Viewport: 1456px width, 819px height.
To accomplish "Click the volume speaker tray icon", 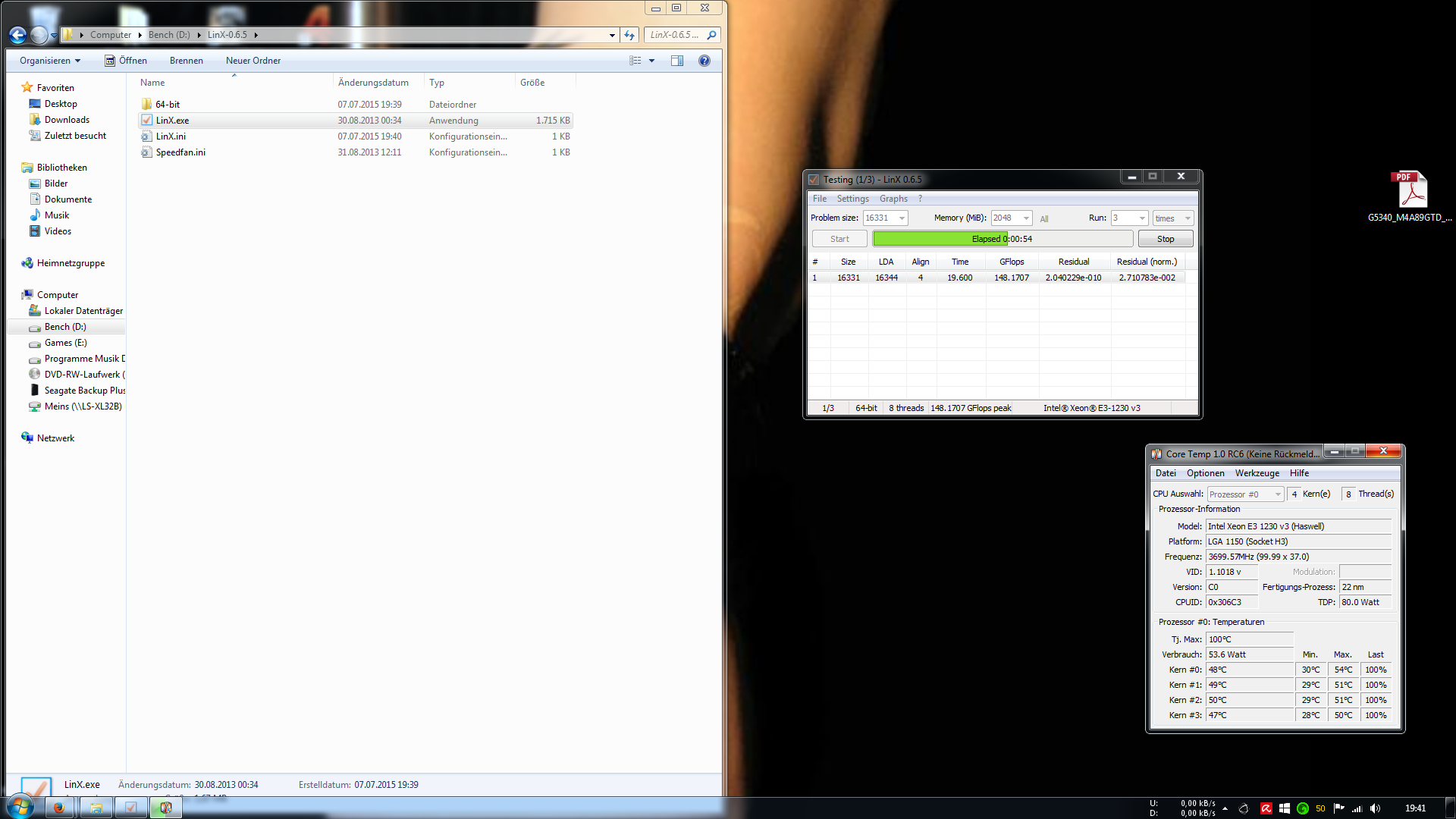I will click(1375, 808).
